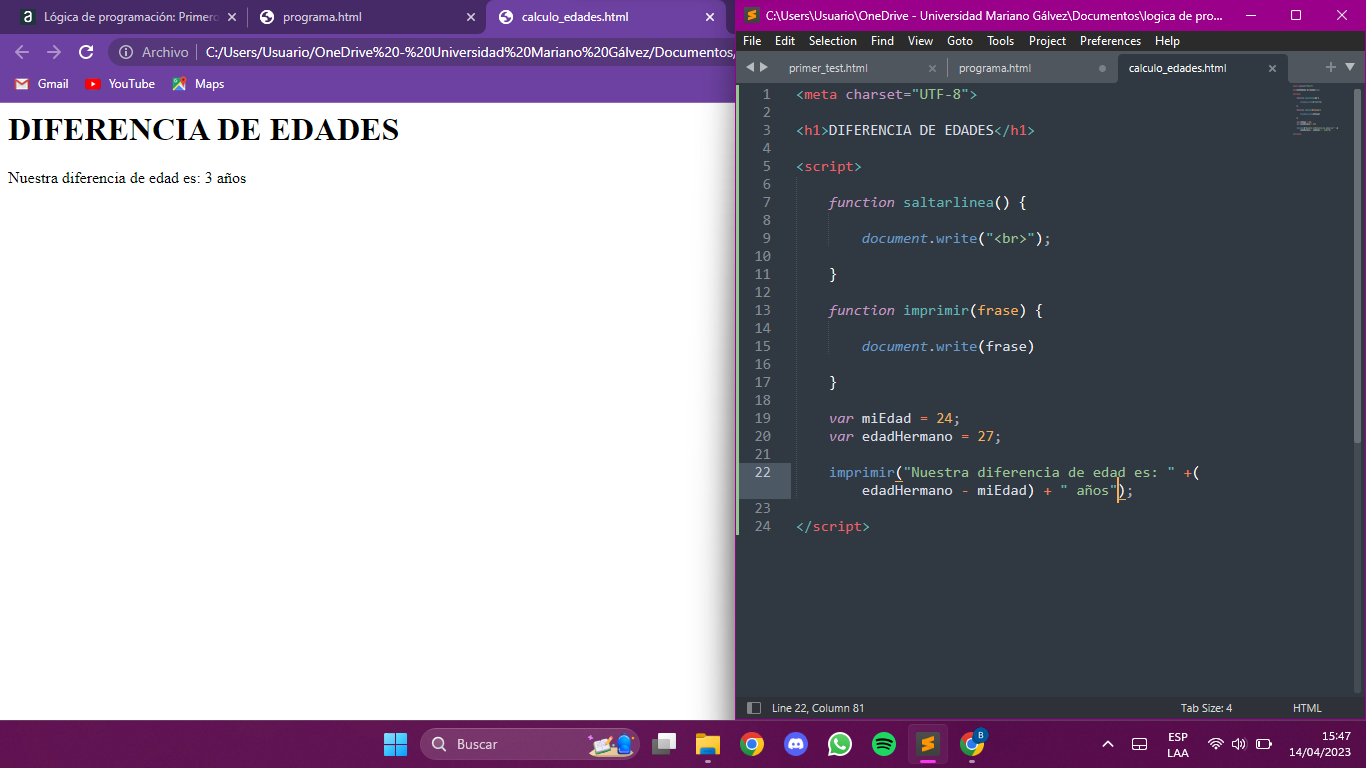Open the Selection menu

(833, 41)
